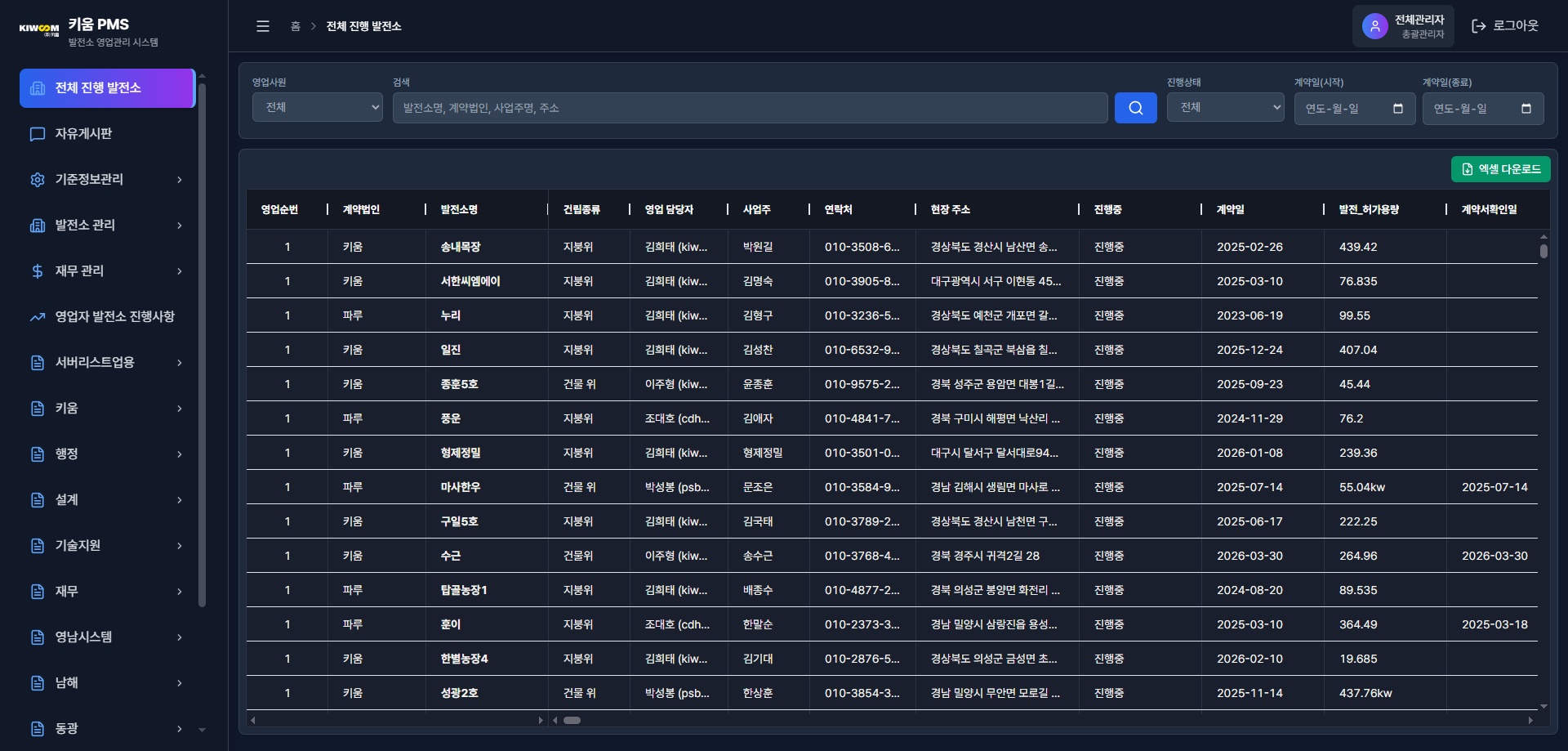Click the 영업자 발전소 진행사항 trend icon
The width and height of the screenshot is (1568, 751).
tap(38, 317)
